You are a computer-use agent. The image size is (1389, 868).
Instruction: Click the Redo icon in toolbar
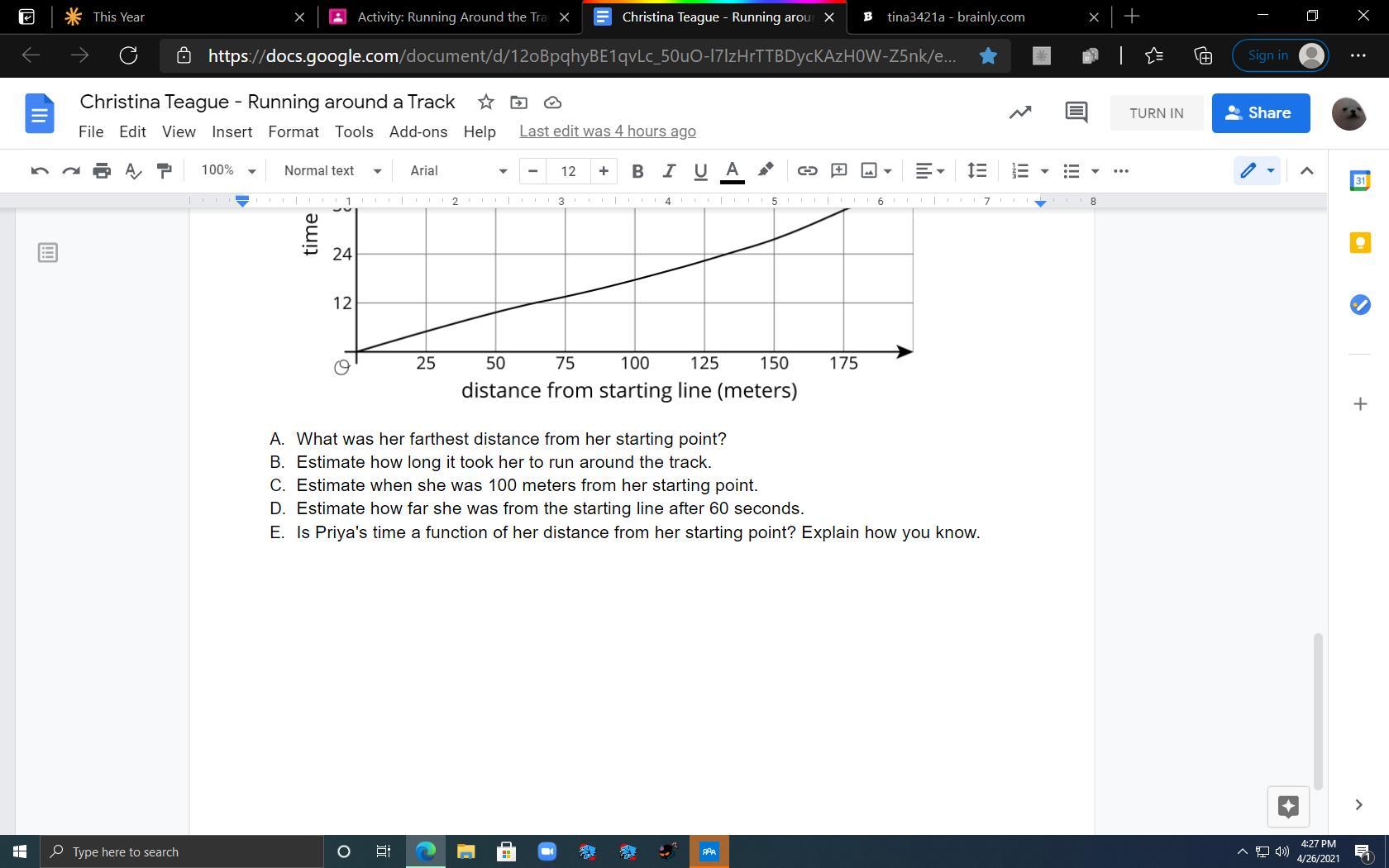pos(71,170)
